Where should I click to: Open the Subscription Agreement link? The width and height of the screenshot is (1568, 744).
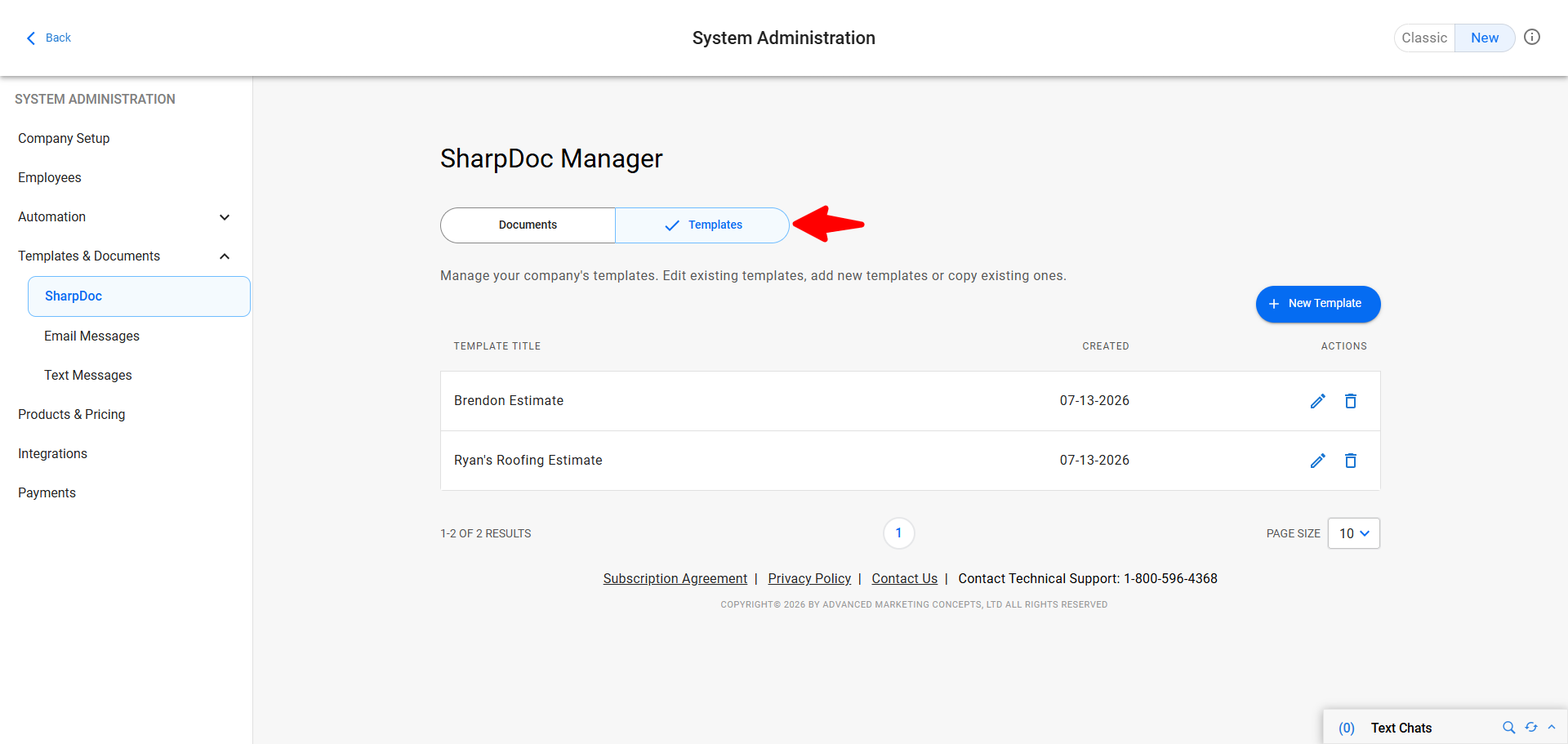click(675, 579)
